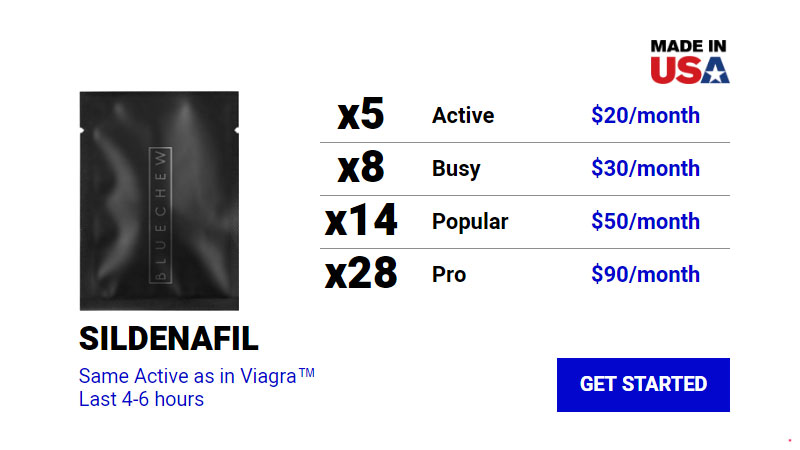Click the star in the USA logo
The height and width of the screenshot is (450, 800).
tap(715, 71)
